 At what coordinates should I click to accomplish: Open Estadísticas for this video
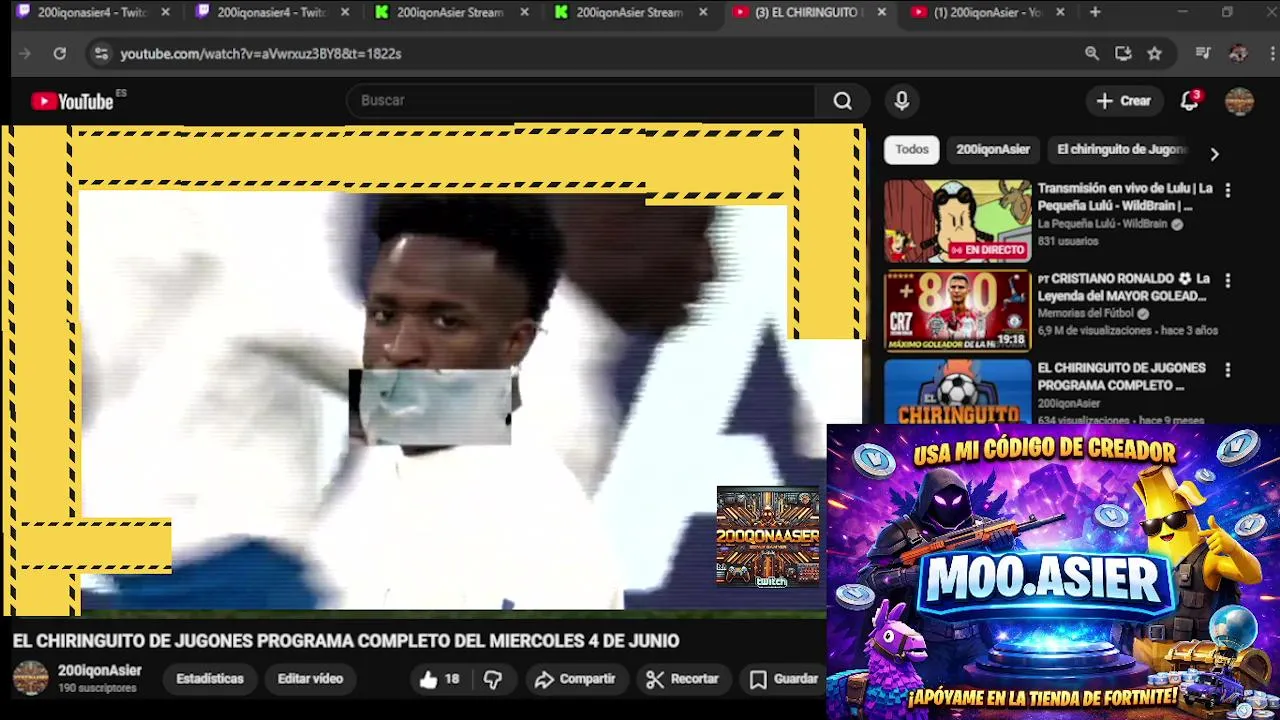pyautogui.click(x=210, y=679)
